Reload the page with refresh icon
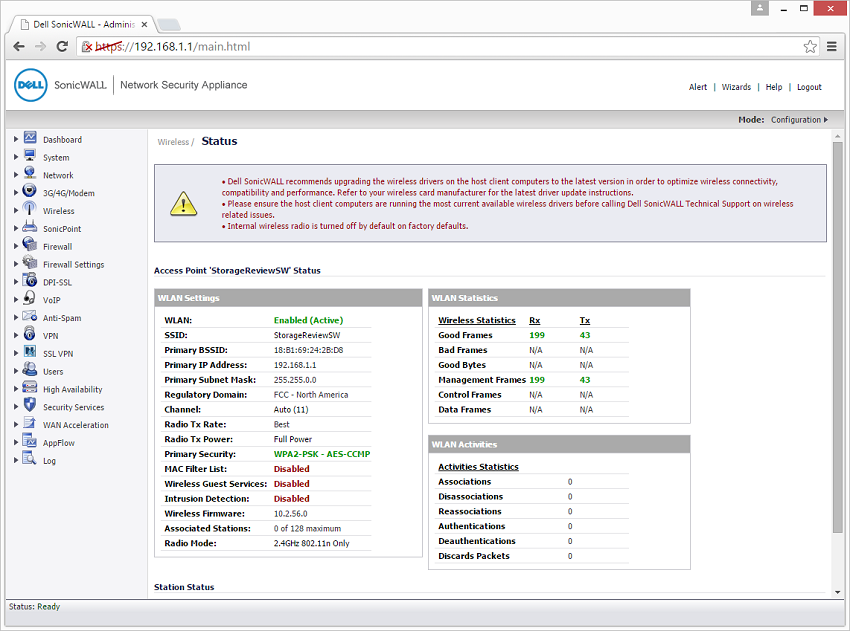The image size is (850, 631). 62,47
